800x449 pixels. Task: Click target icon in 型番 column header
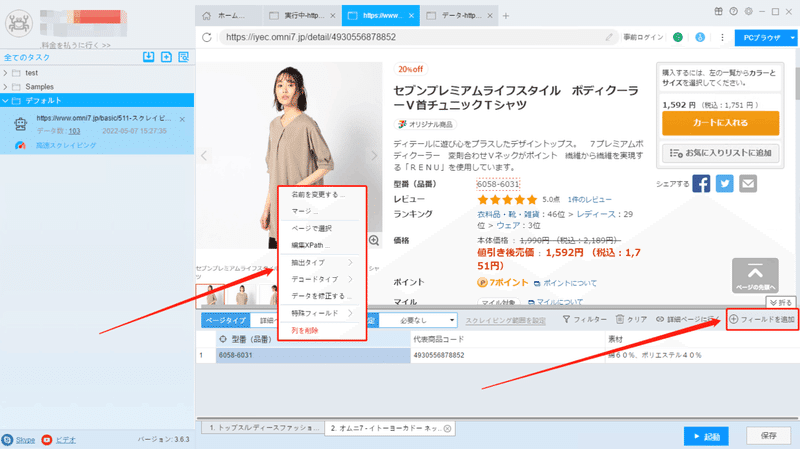(223, 339)
